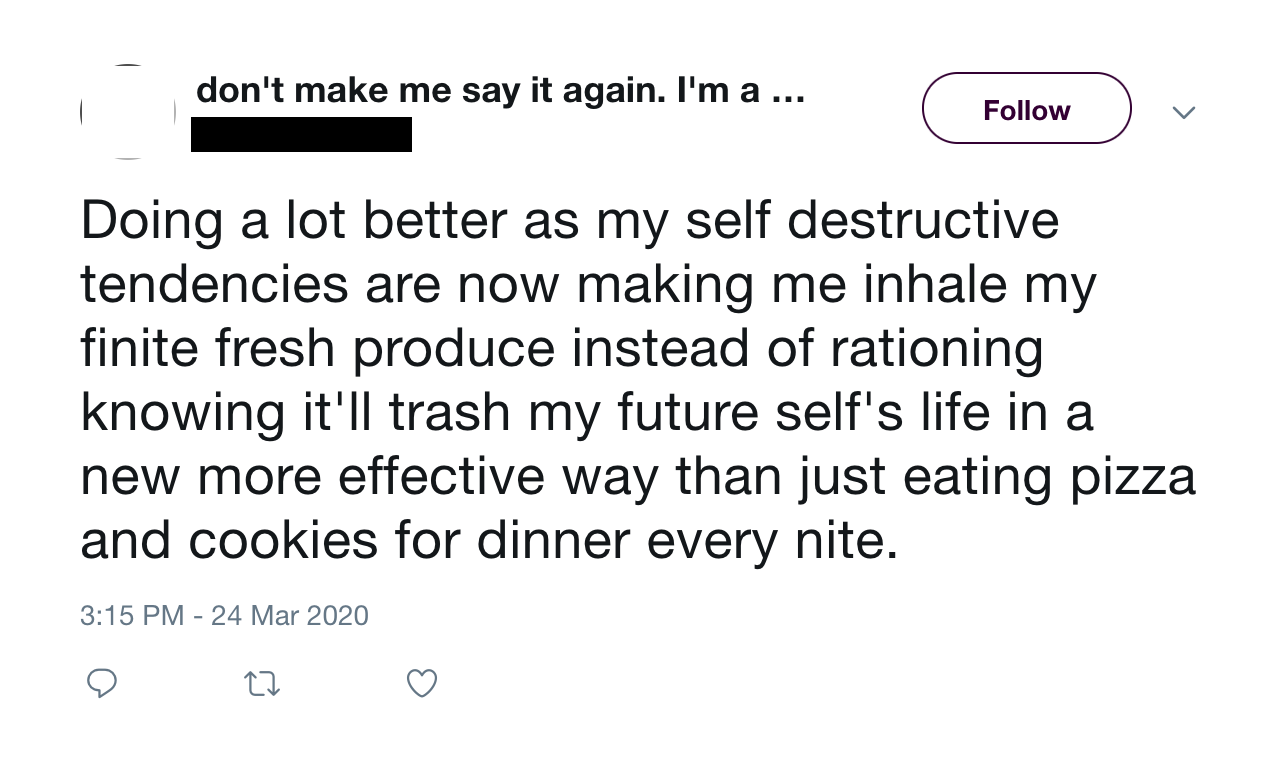Screen dimensions: 1280x760
Task: Click the blacked-out username handle
Action: tap(301, 135)
